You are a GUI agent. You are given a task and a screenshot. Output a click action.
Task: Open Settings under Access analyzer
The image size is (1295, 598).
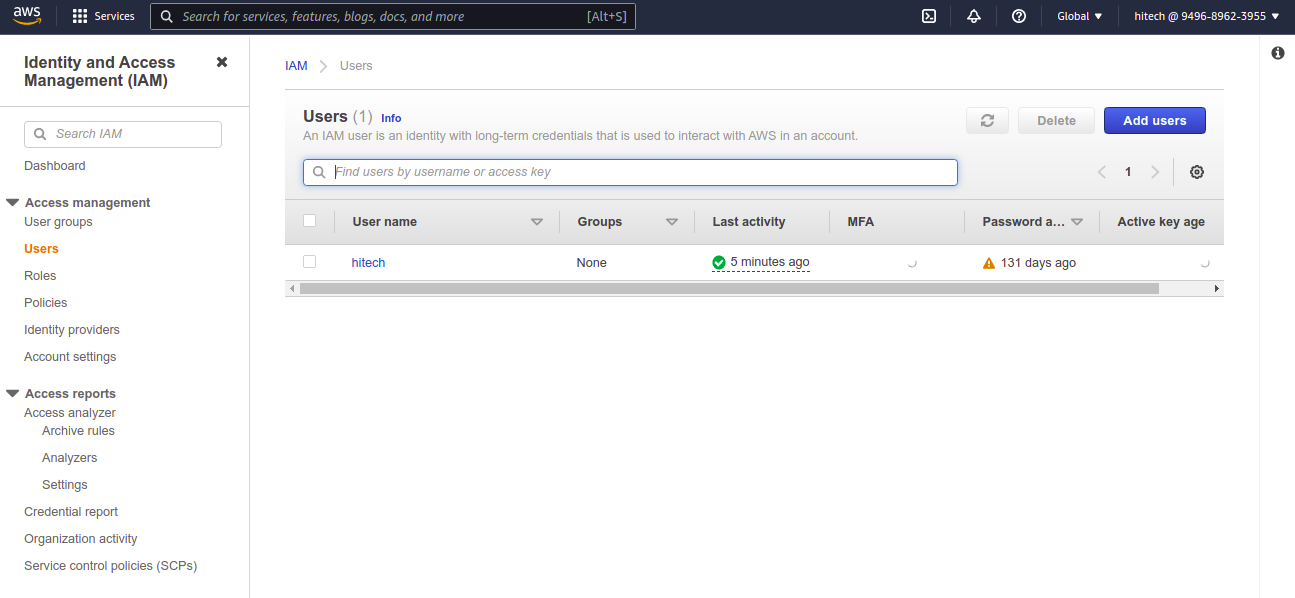pos(65,485)
